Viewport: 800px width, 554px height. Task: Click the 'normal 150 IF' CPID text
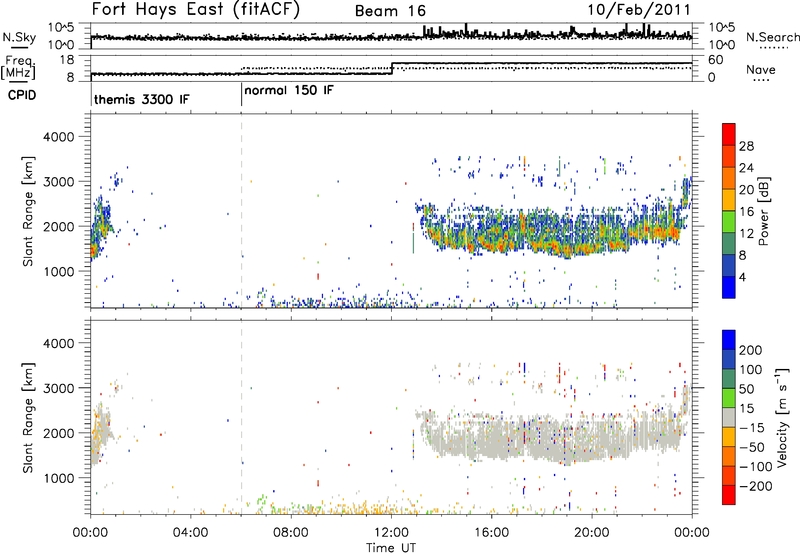pyautogui.click(x=289, y=90)
